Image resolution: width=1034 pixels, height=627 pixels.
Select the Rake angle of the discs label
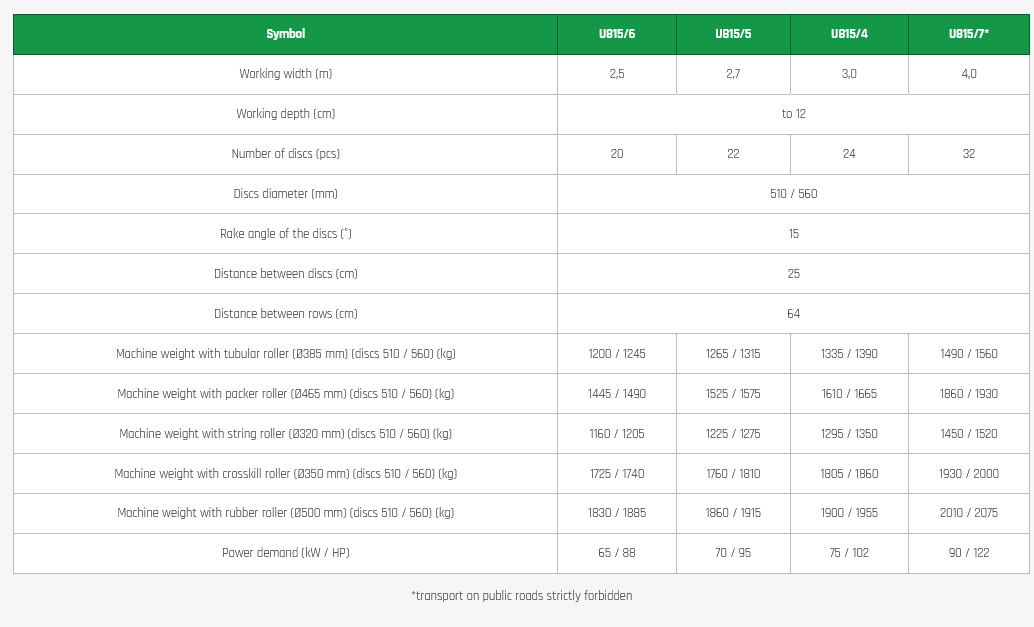[x=285, y=234]
